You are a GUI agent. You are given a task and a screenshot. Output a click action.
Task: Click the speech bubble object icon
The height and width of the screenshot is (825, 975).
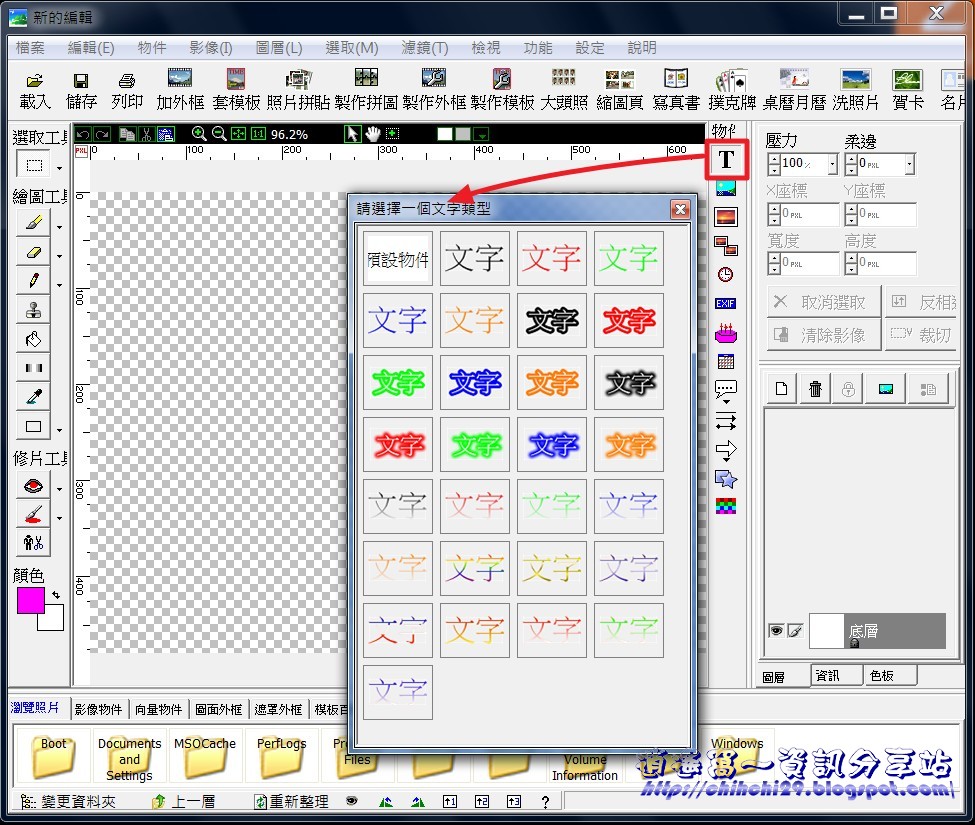(726, 392)
